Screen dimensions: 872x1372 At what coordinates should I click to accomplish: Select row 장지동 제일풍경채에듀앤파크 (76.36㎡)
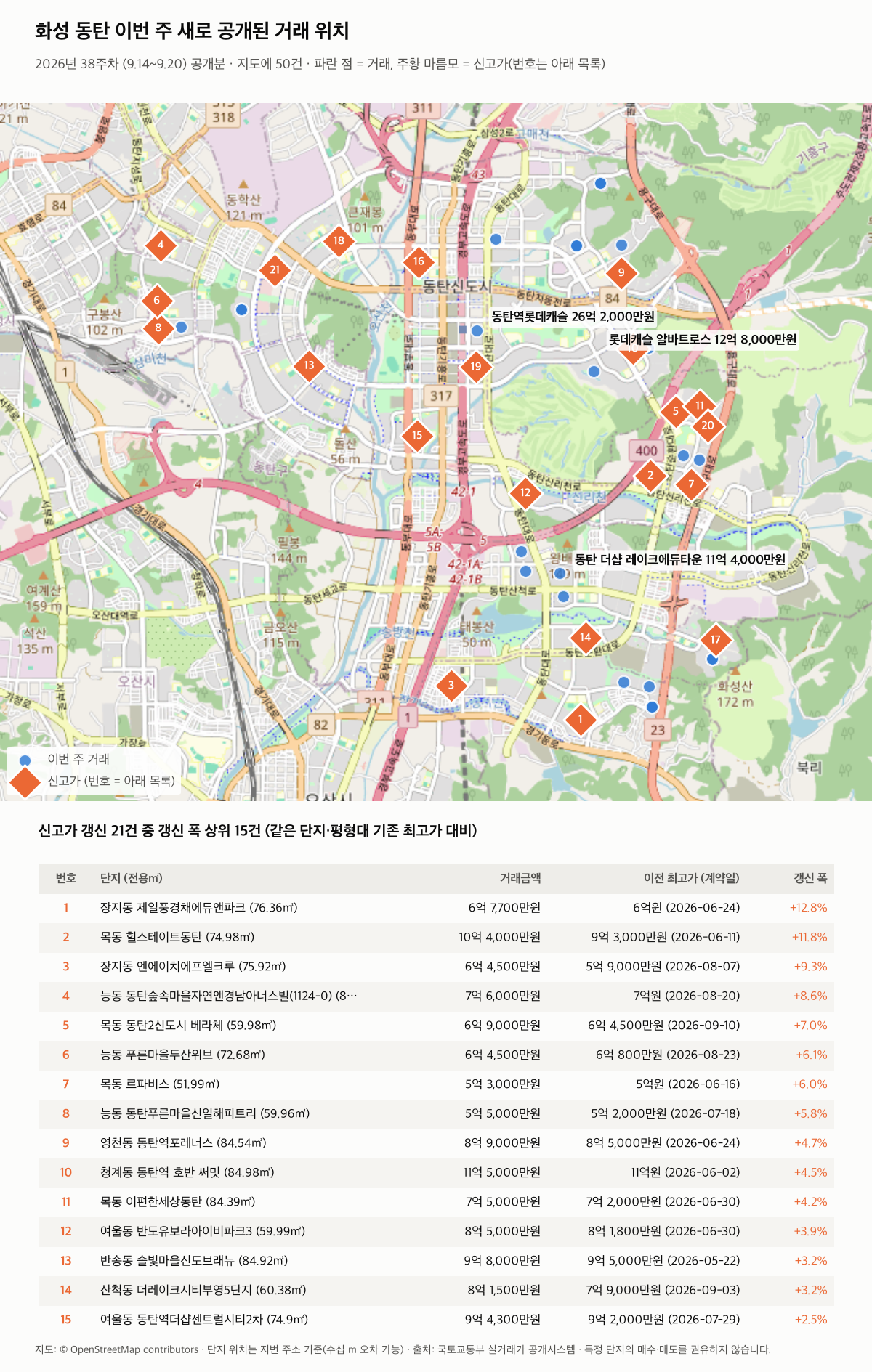(436, 908)
